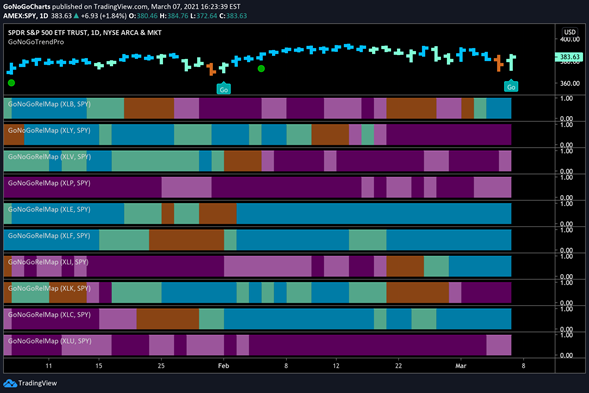This screenshot has height=393, width=589.
Task: Select the GoNoGoRelMap (XLP, SPY) label
Action: tap(49, 183)
